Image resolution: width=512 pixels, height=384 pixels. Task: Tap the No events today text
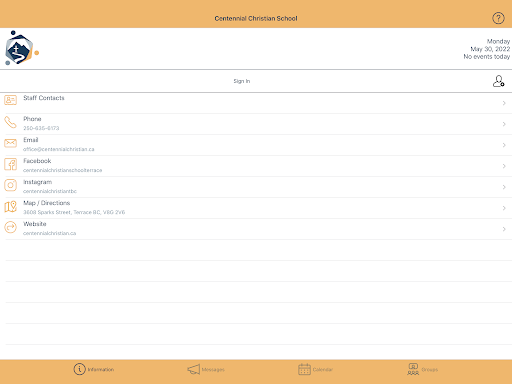[487, 57]
